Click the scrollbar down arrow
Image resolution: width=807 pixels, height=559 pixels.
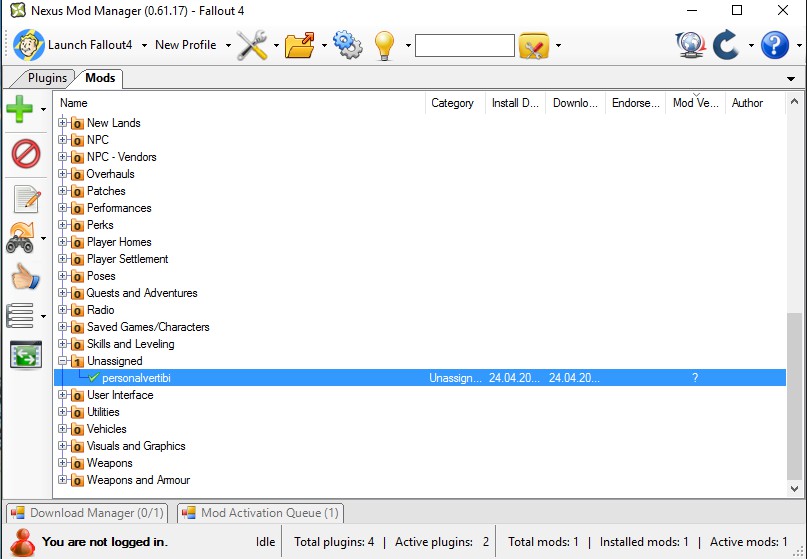(794, 488)
